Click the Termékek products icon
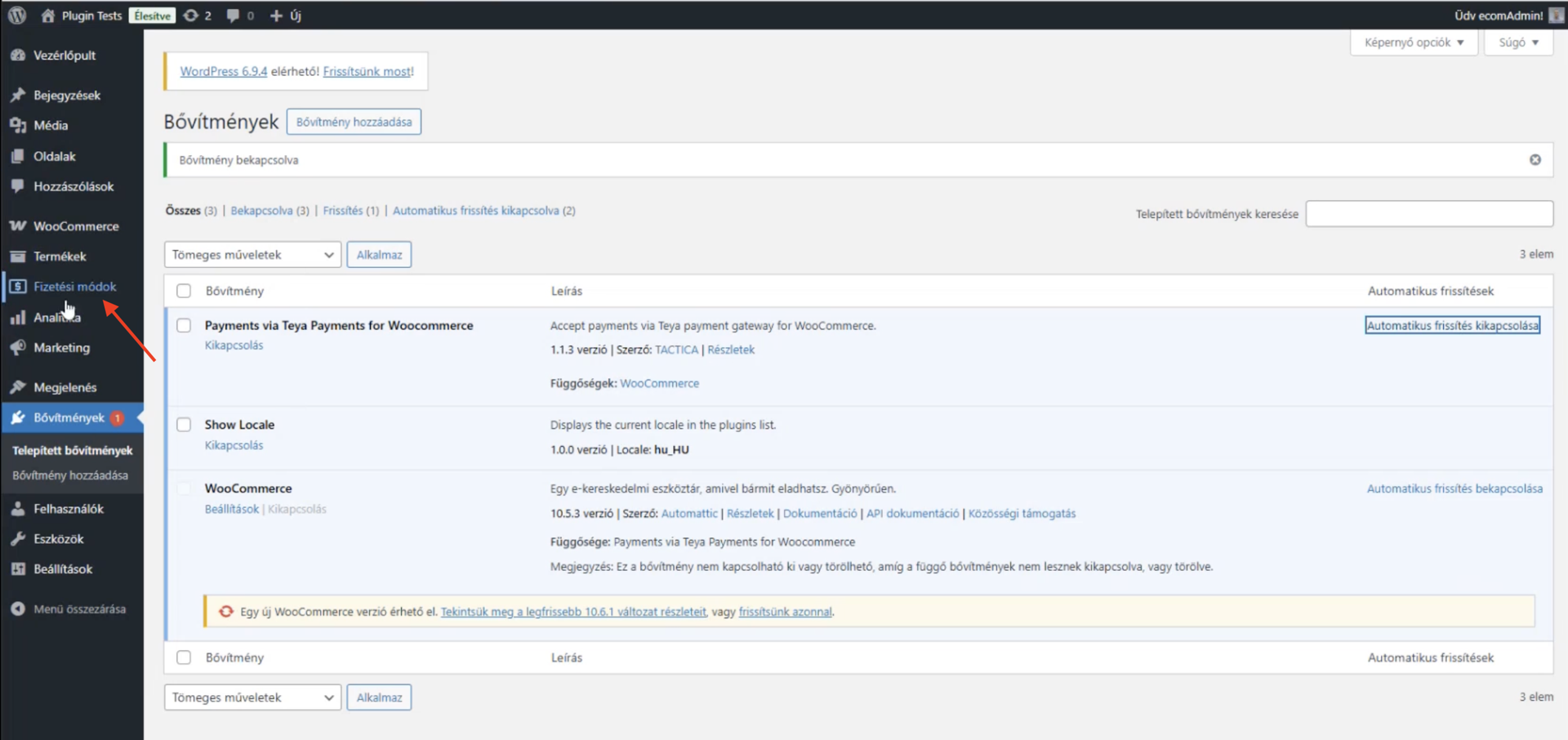Viewport: 1568px width, 740px height. [18, 256]
